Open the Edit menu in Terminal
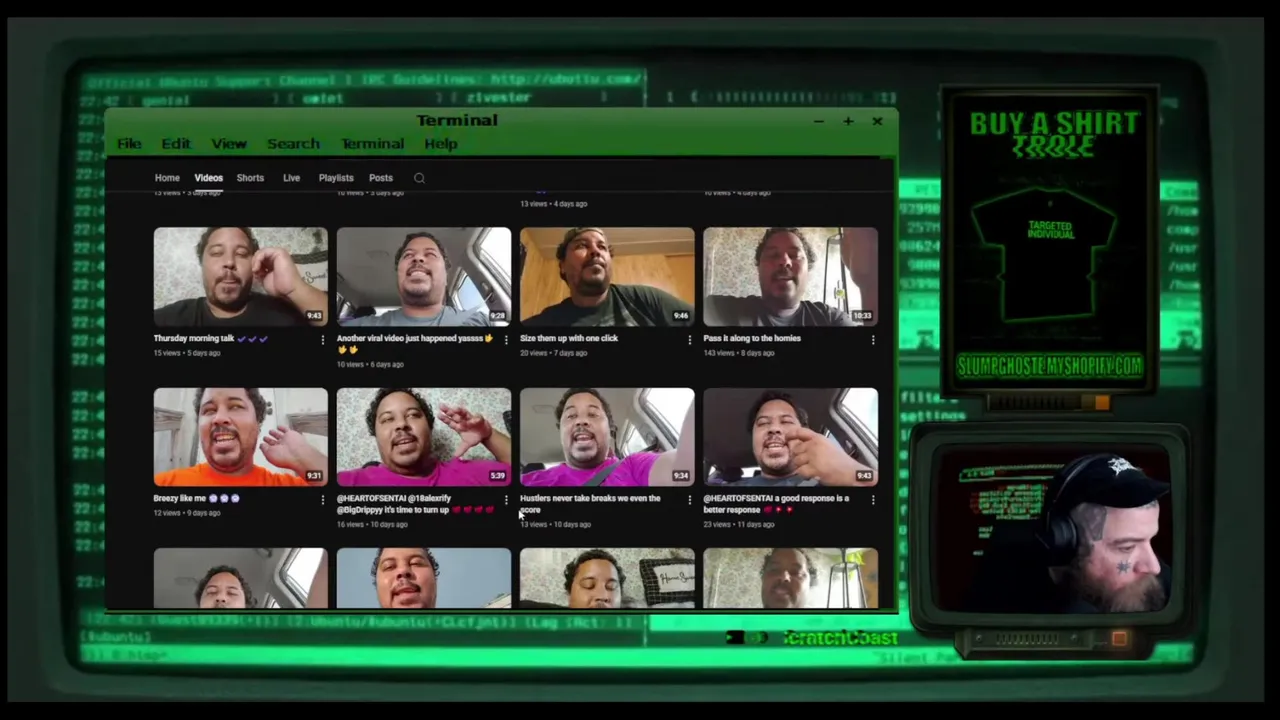 tap(176, 144)
